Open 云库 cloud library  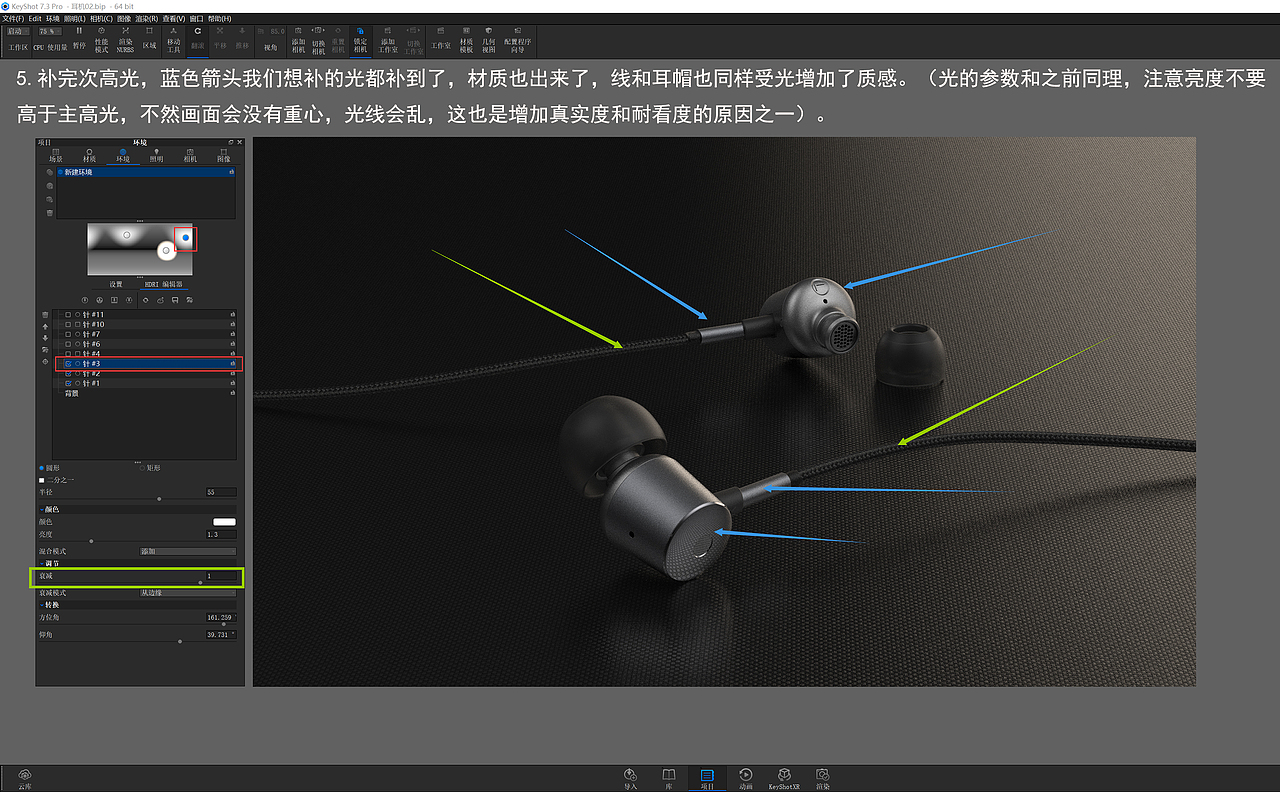click(x=24, y=778)
